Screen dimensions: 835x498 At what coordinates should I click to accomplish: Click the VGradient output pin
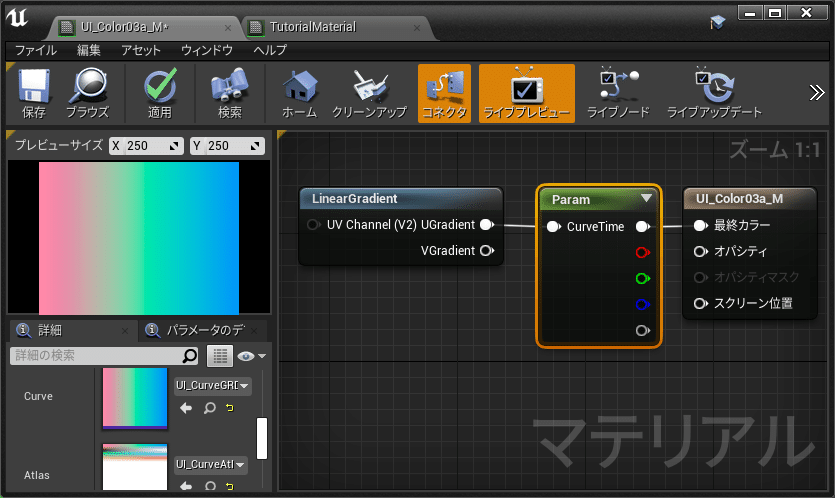(487, 250)
